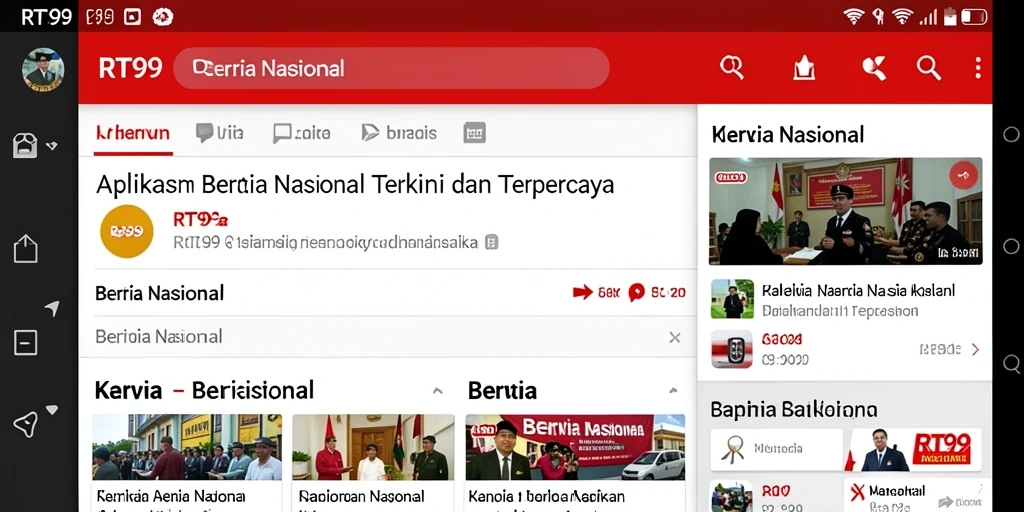
Task: Tap the signal bars icon in status bar
Action: pyautogui.click(x=928, y=17)
